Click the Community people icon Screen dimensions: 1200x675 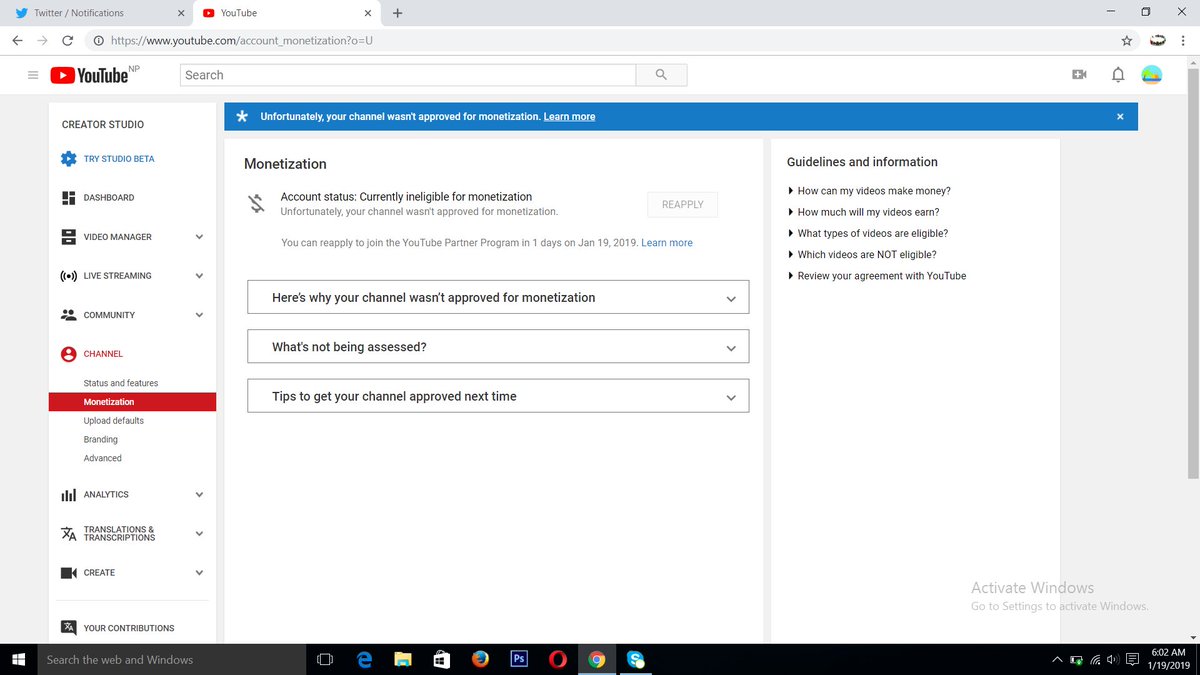[x=68, y=315]
